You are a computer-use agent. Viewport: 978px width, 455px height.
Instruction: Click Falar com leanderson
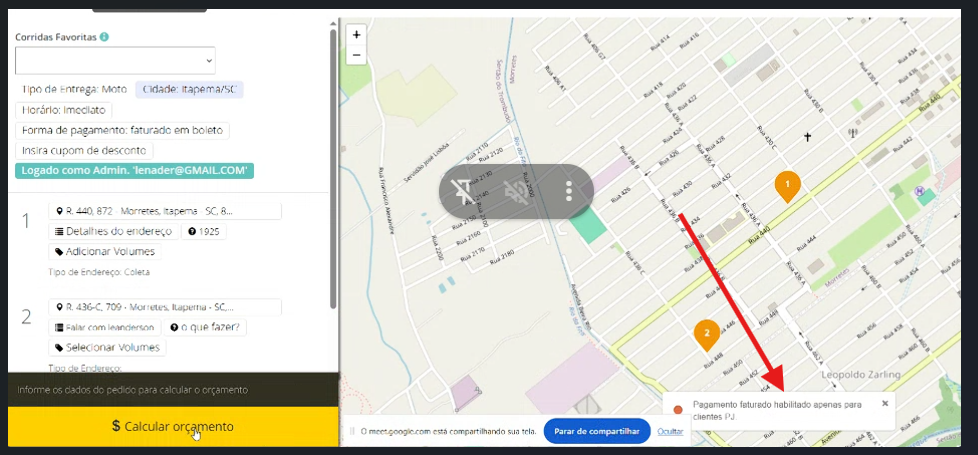coord(105,327)
